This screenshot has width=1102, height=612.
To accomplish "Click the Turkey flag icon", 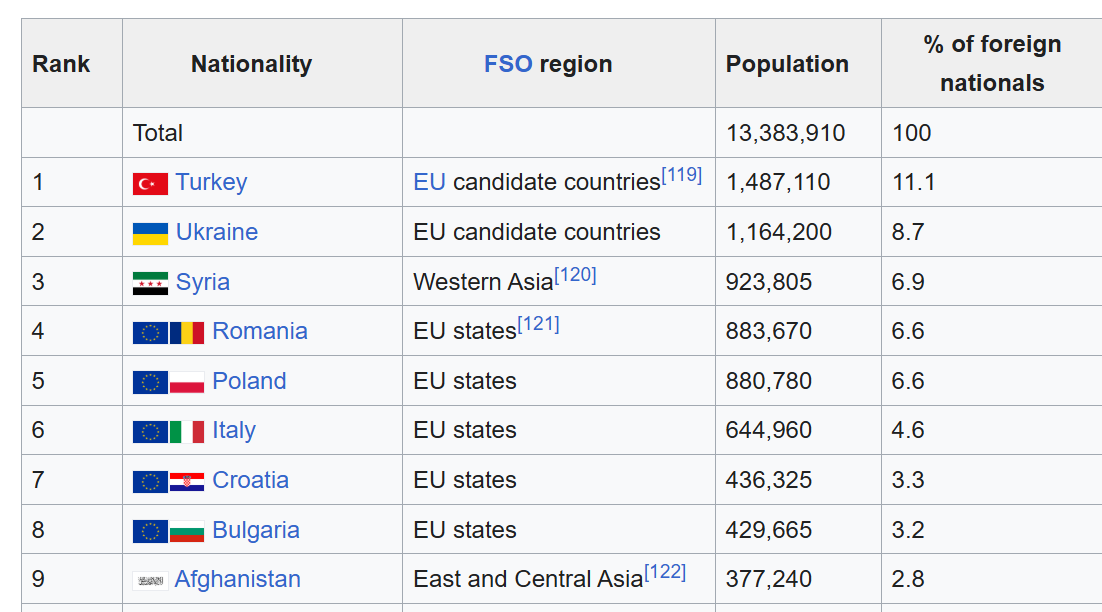I will 150,183.
